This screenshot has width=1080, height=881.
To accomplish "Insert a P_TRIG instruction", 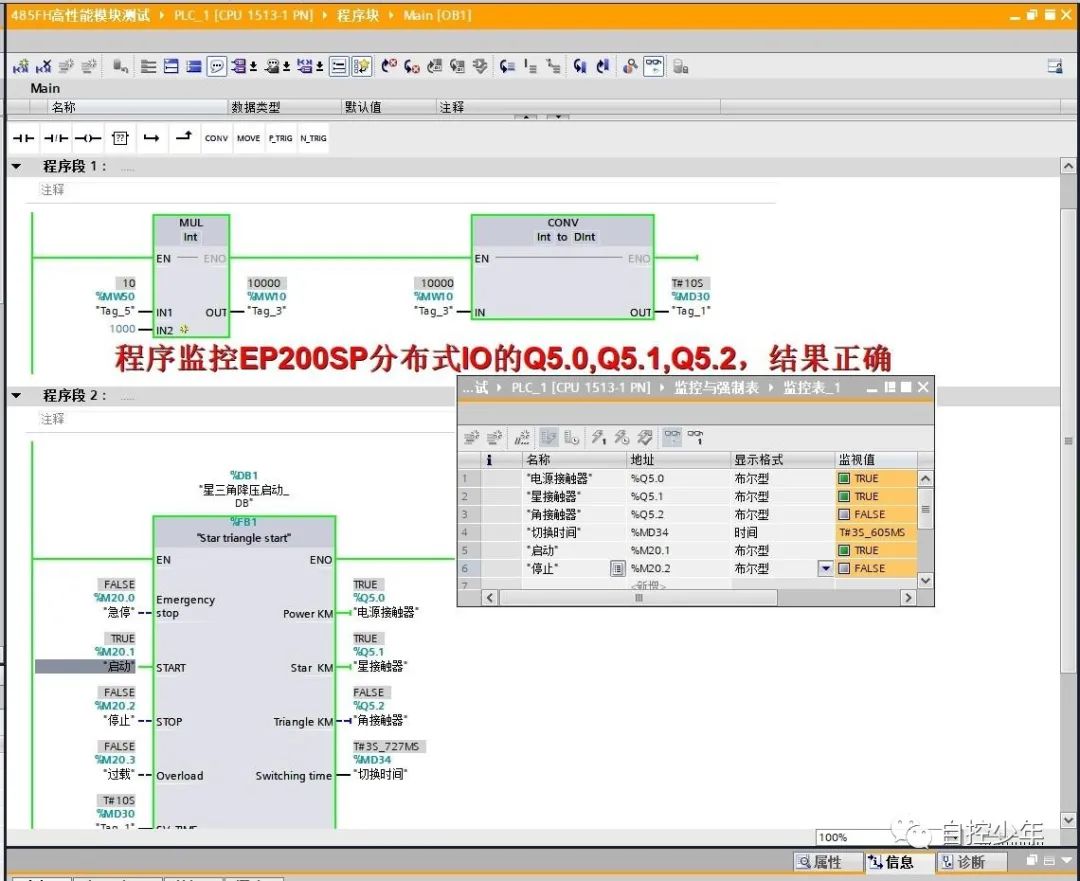I will point(279,138).
